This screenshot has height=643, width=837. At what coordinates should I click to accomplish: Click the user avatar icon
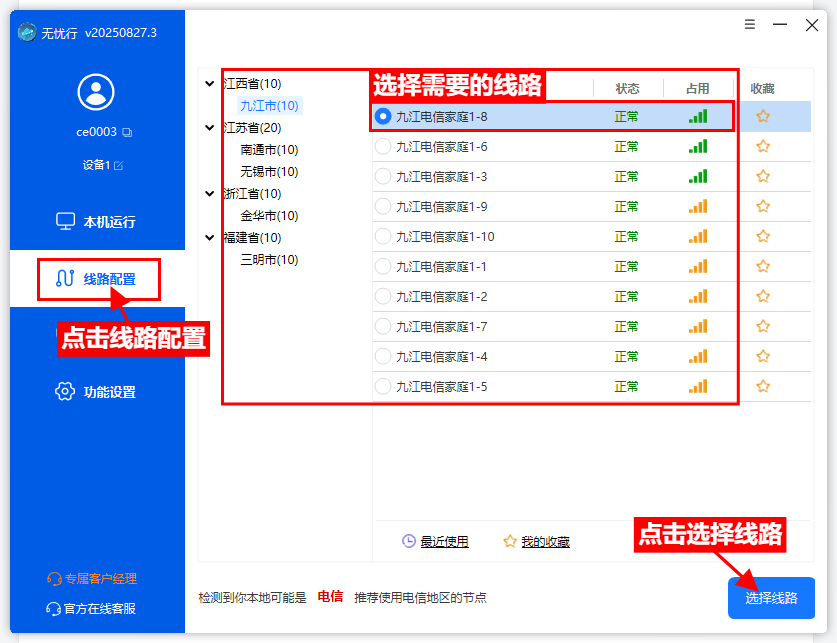pos(96,92)
